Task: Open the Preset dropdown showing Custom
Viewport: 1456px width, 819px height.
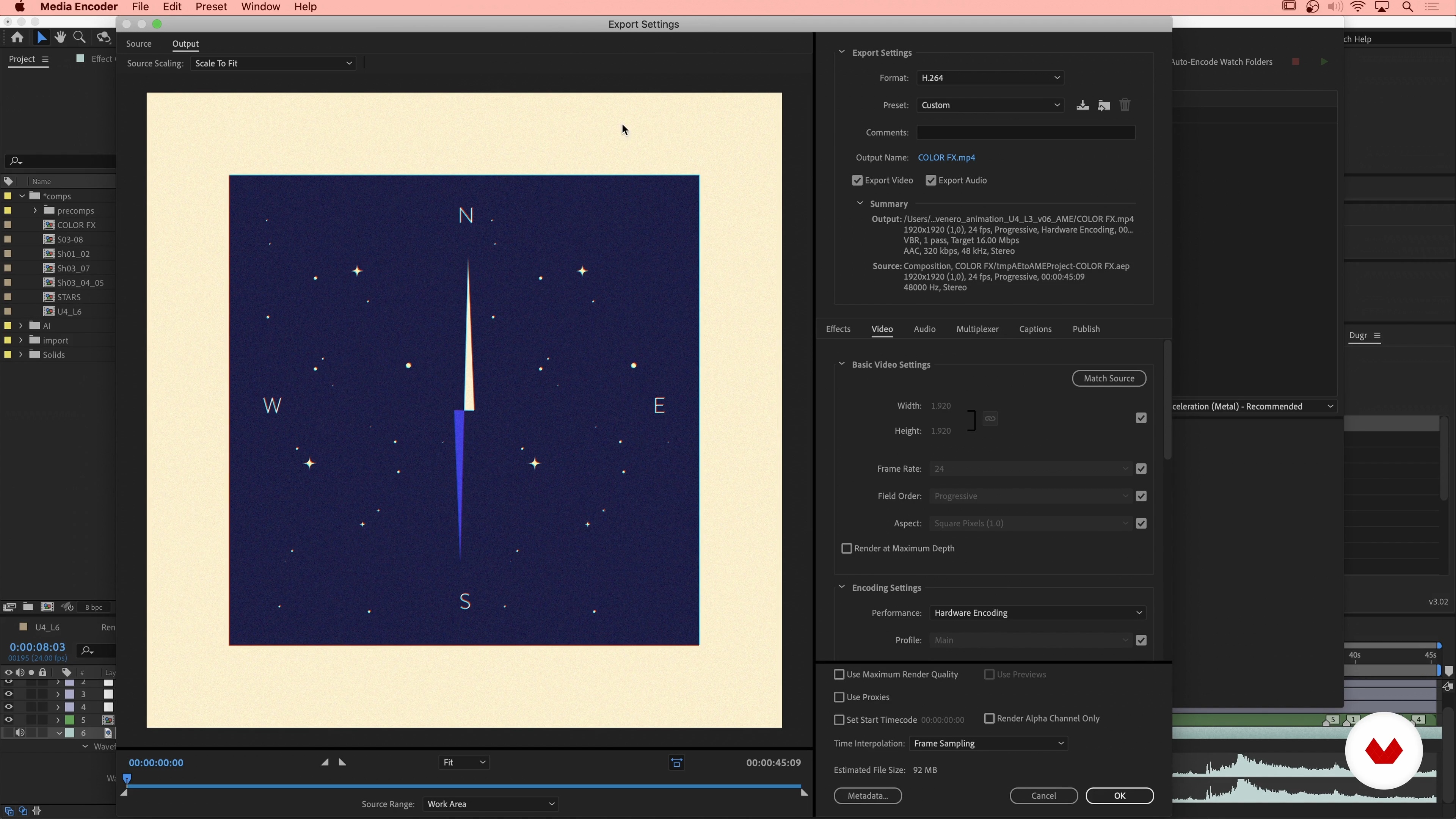Action: point(990,105)
